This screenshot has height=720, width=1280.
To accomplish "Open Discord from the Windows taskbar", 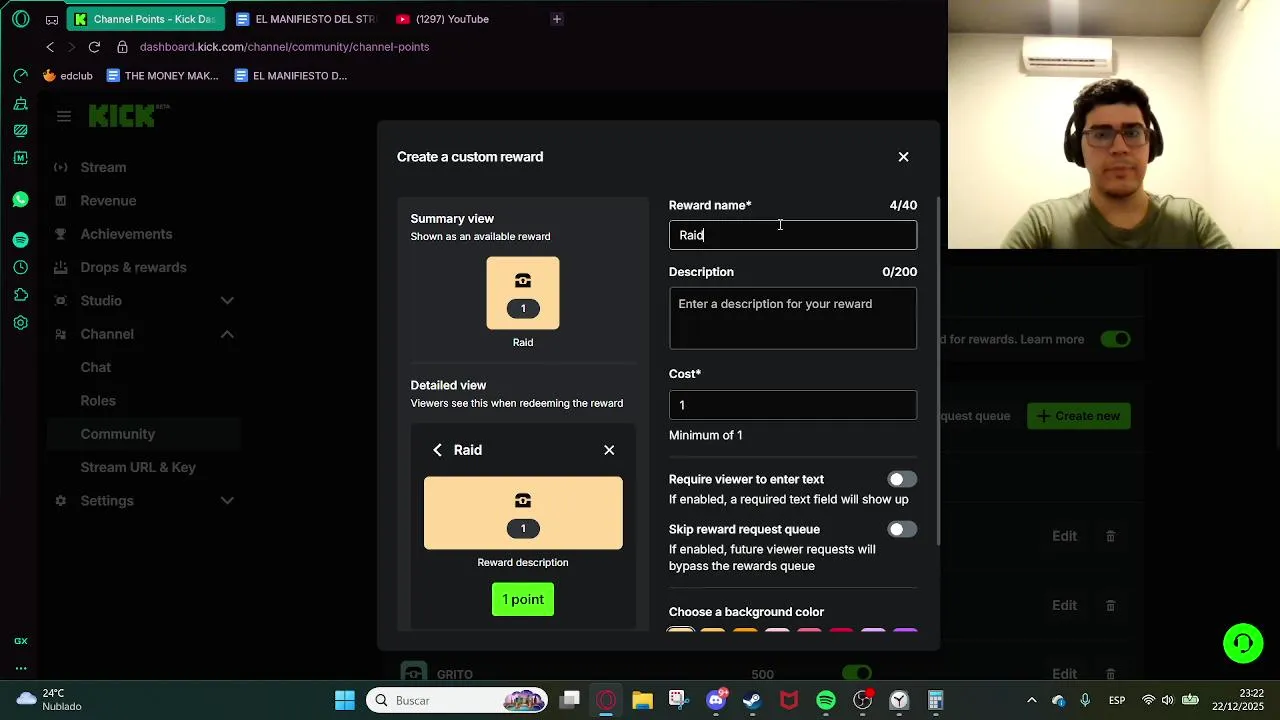I will click(x=716, y=700).
